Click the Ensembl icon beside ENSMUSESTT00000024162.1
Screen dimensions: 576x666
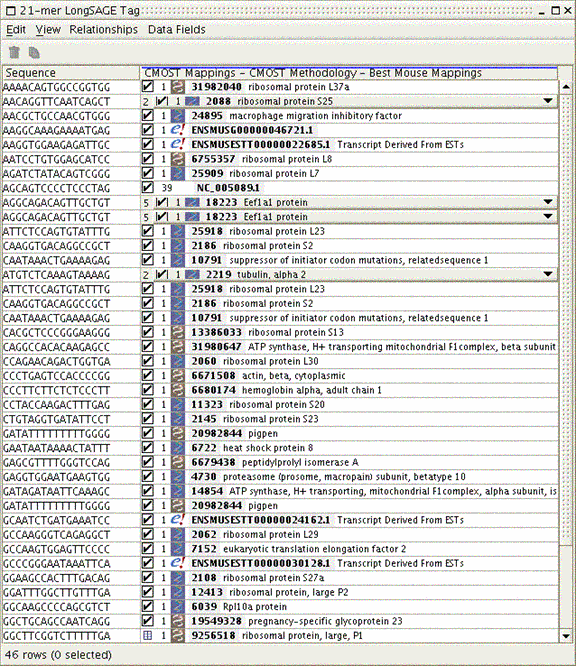tap(178, 520)
